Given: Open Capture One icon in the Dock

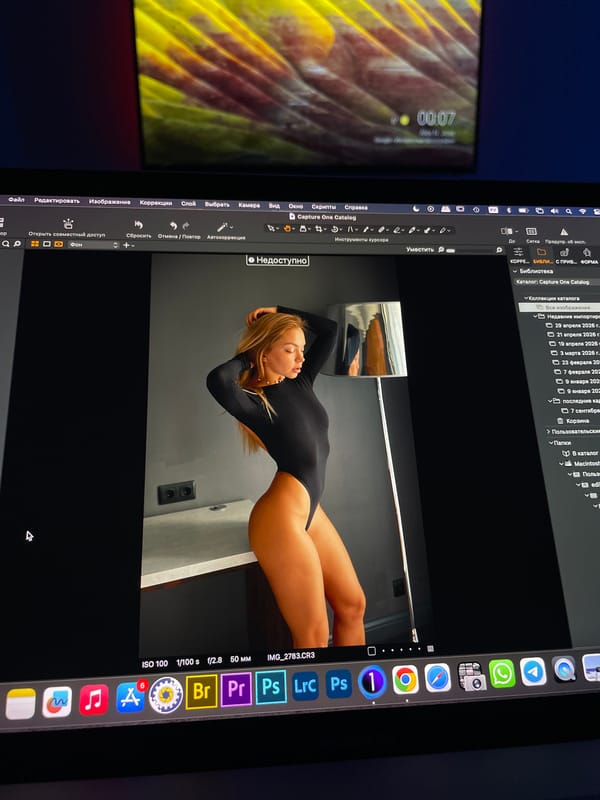Looking at the screenshot, I should click(372, 681).
